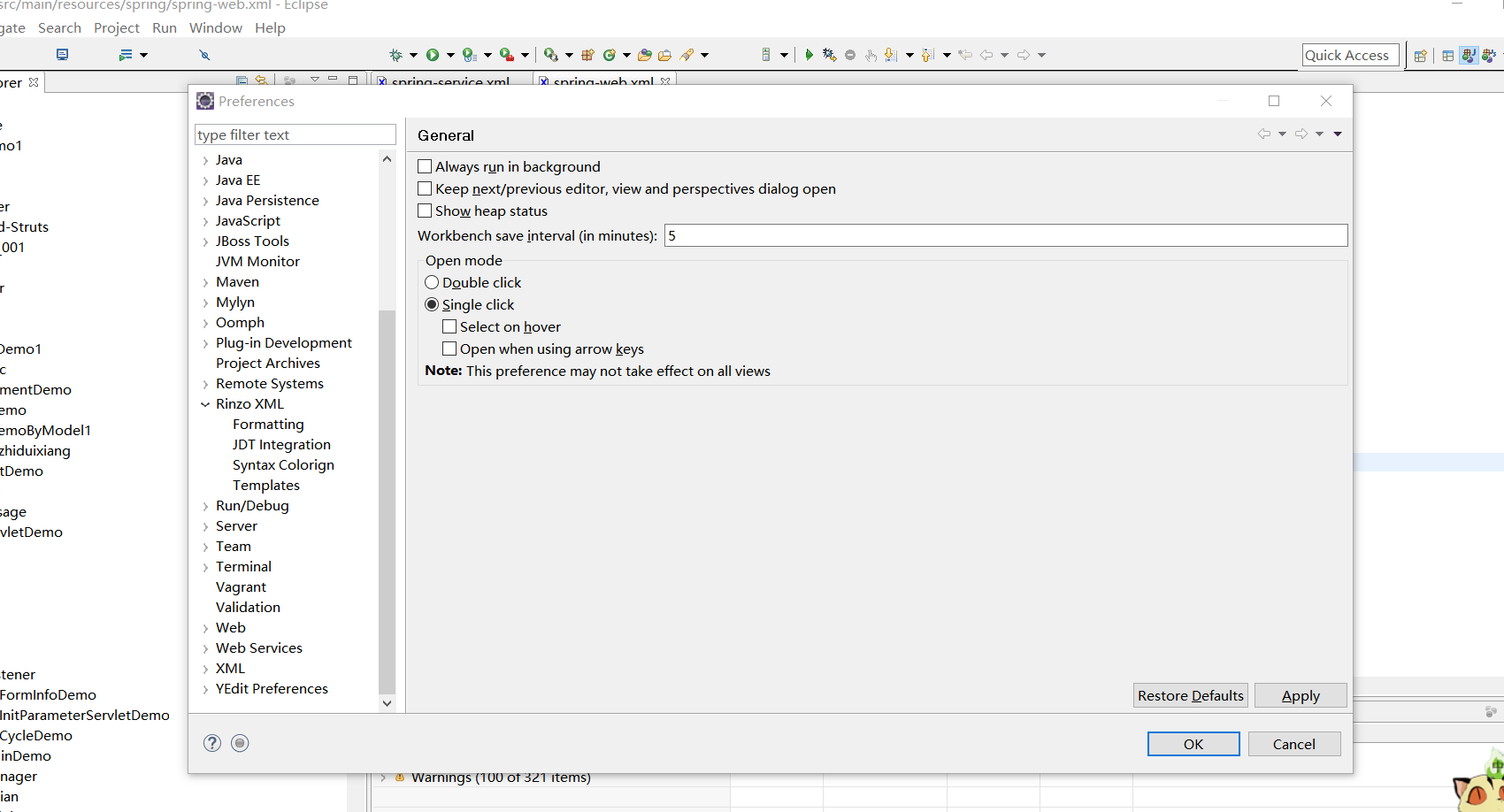Click the Run Last Tool coverage icon
Image resolution: width=1504 pixels, height=812 pixels.
point(469,55)
